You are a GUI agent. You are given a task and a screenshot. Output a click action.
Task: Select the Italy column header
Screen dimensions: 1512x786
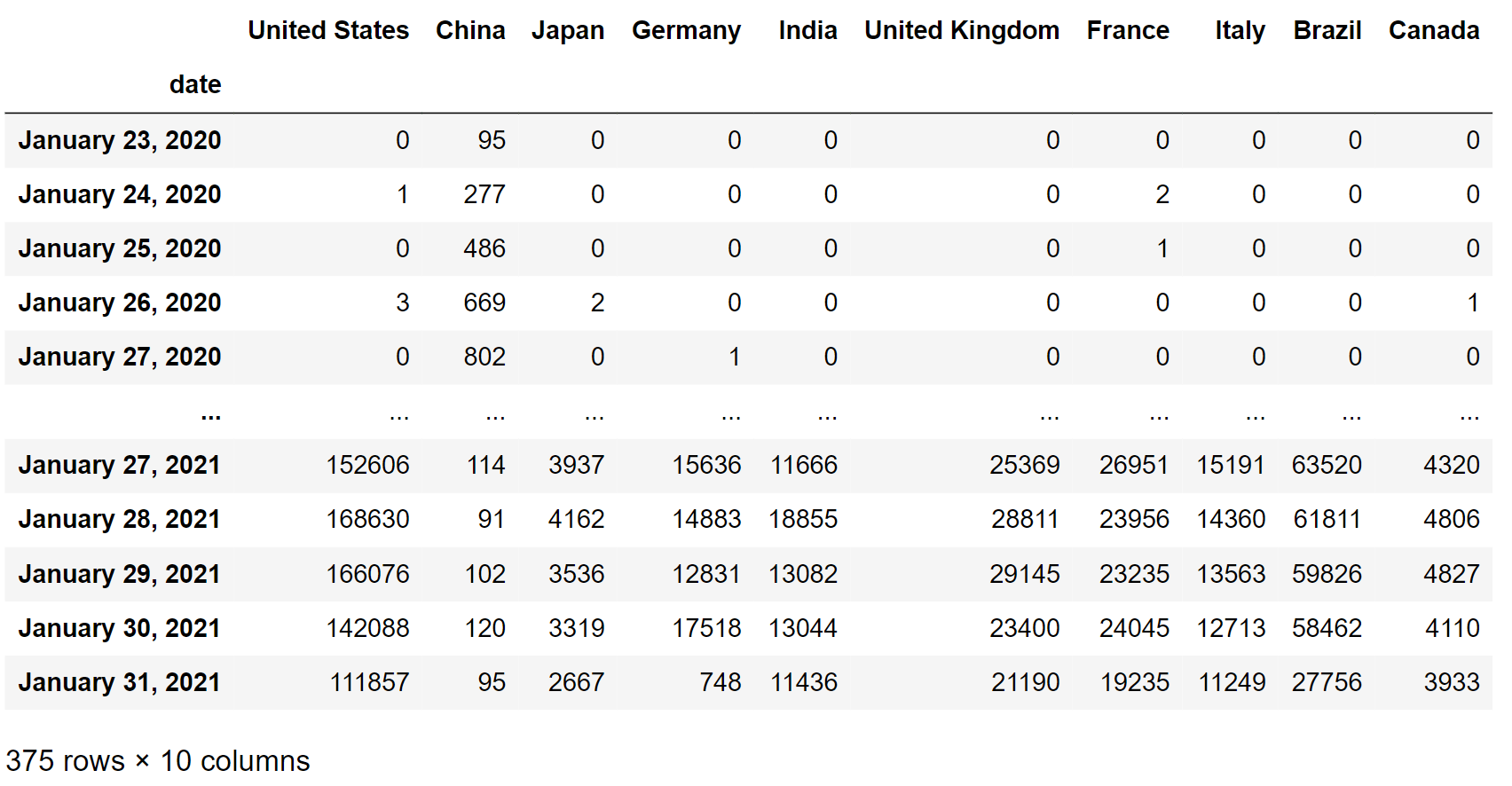point(1240,30)
